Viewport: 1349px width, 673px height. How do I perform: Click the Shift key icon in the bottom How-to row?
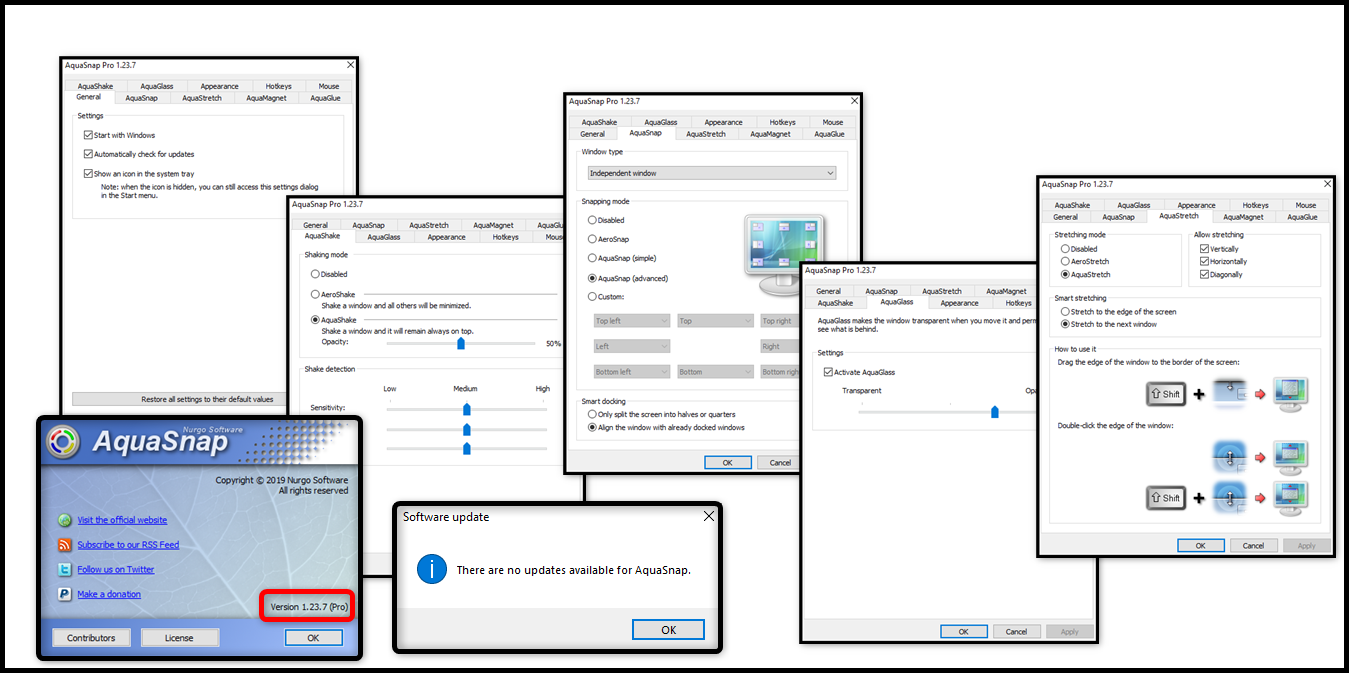click(1164, 497)
